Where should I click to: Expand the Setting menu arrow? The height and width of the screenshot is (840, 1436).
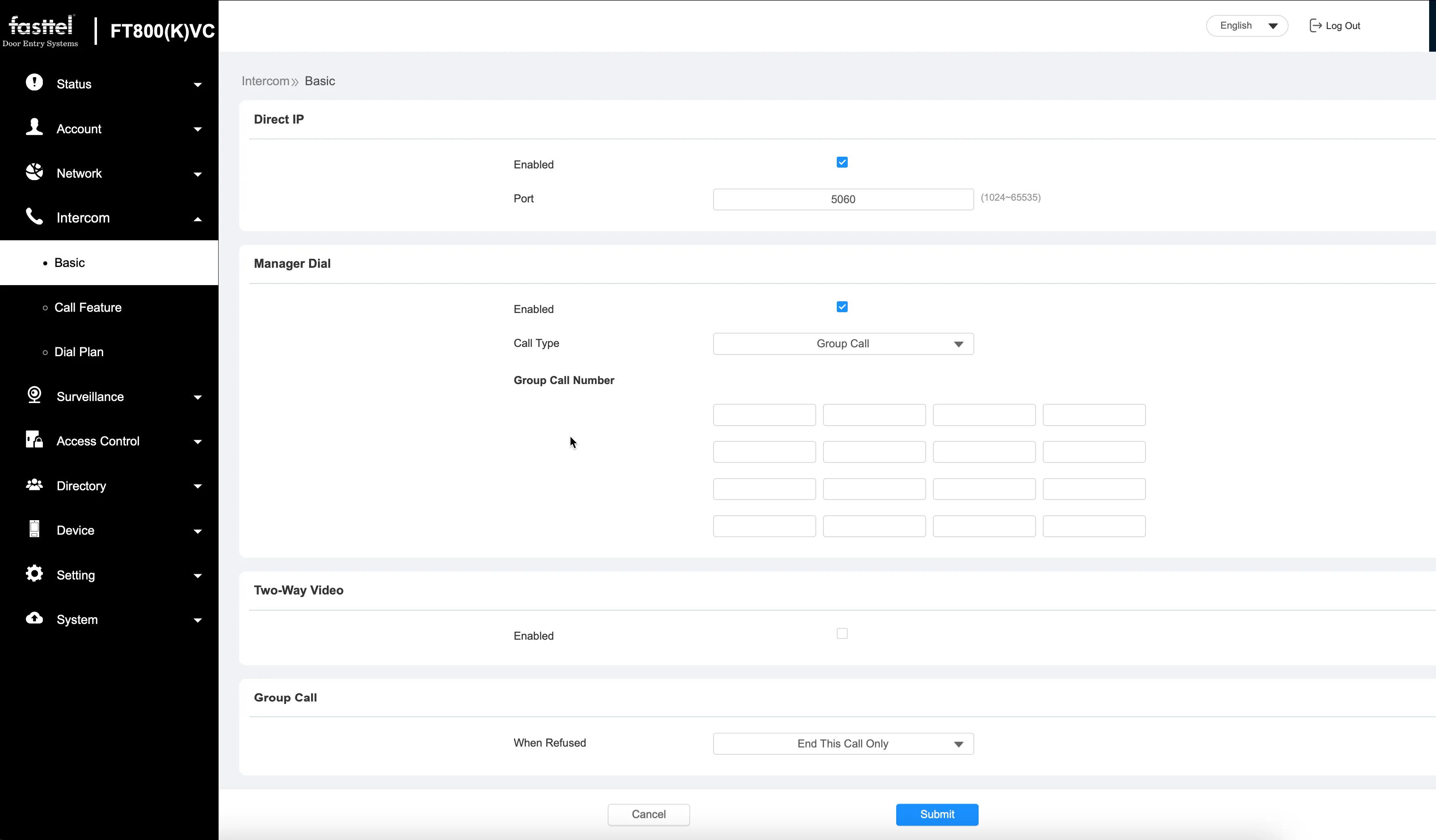(198, 576)
